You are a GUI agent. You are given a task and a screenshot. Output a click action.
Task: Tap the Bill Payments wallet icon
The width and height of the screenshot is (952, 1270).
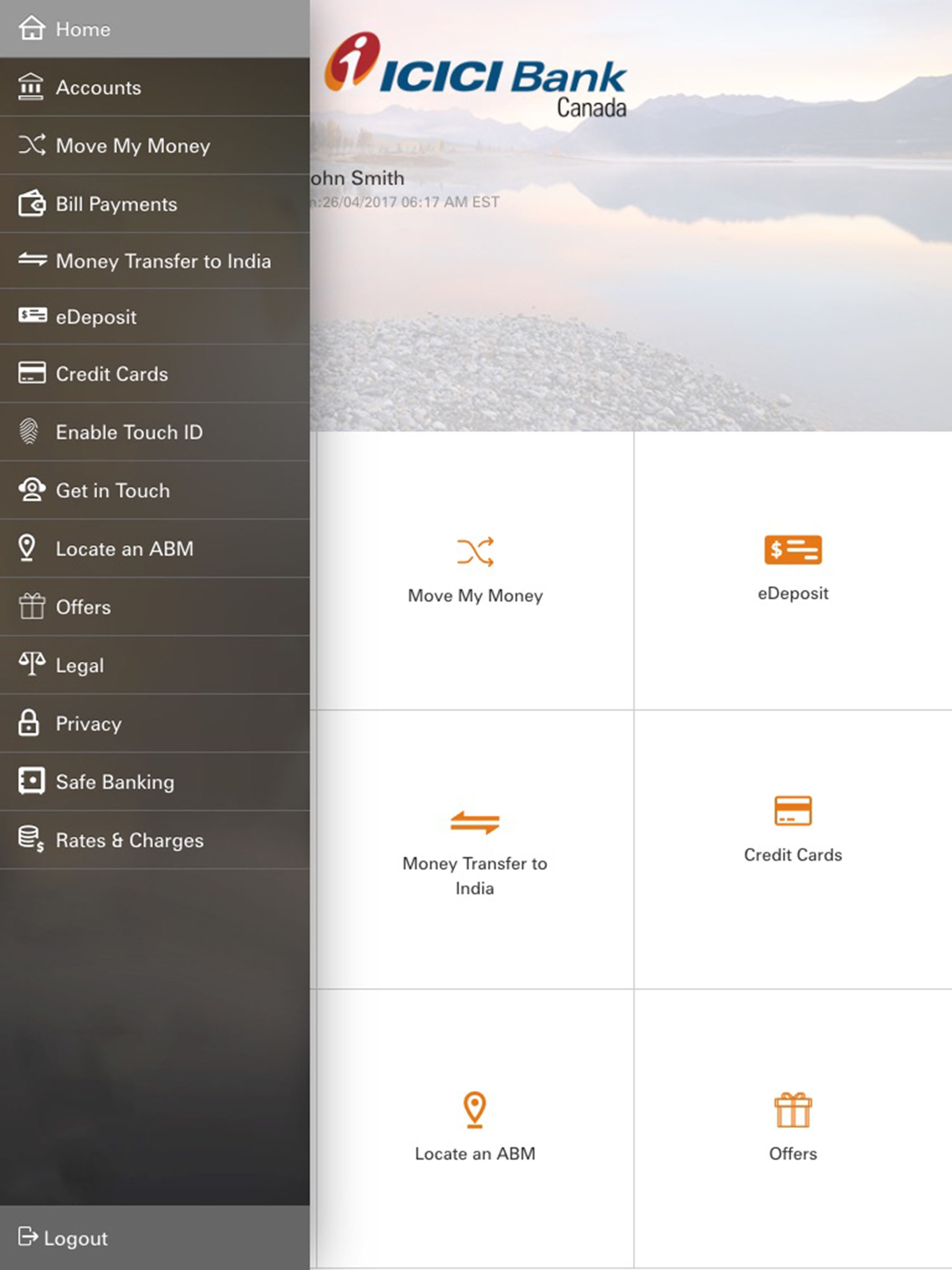[x=32, y=203]
